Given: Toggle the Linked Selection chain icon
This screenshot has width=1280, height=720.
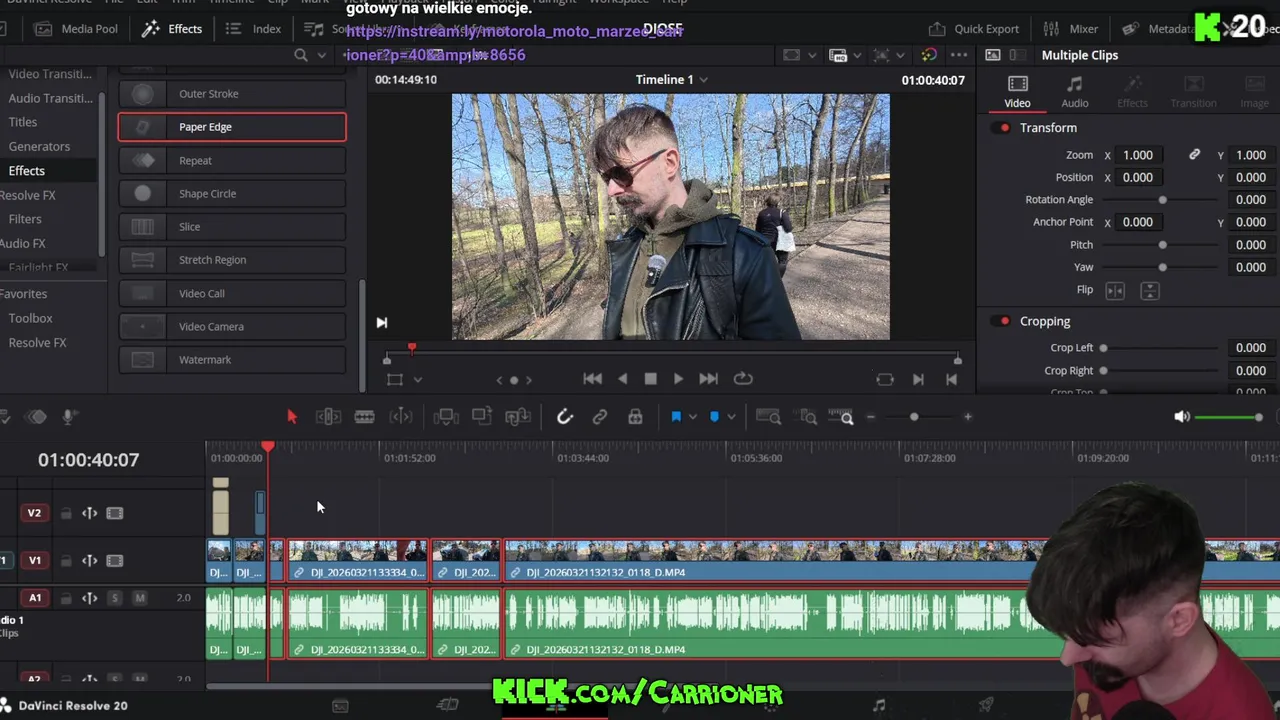Looking at the screenshot, I should 600,417.
